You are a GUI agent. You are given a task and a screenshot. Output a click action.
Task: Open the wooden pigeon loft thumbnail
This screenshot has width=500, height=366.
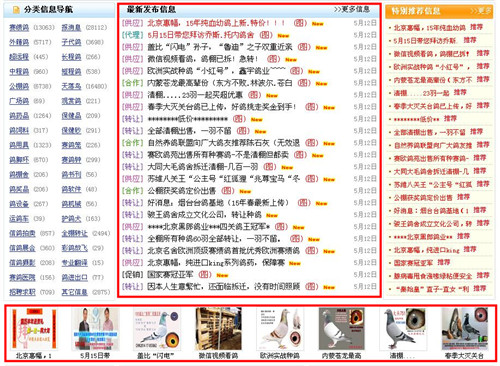[219, 329]
